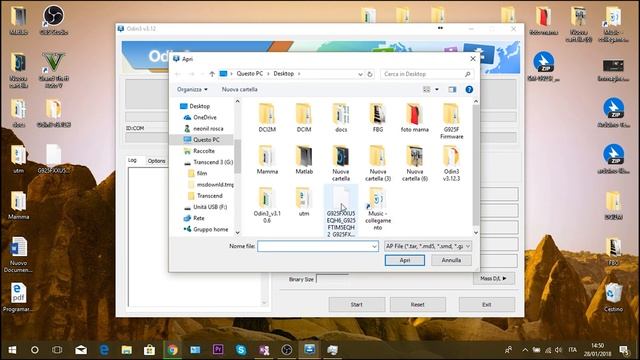Open the docs folder in file dialog
Viewport: 640px width, 360px height.
click(x=341, y=118)
